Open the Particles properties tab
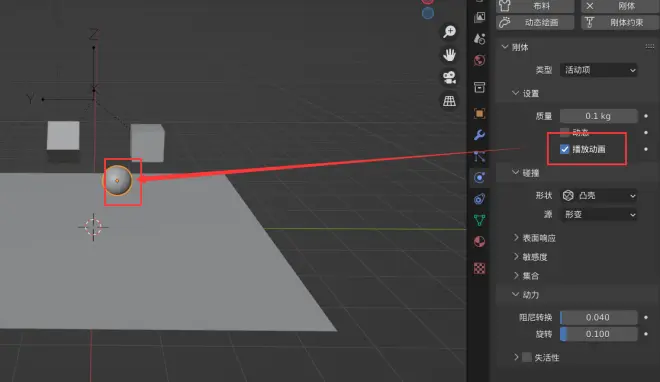The image size is (660, 382). [479, 157]
